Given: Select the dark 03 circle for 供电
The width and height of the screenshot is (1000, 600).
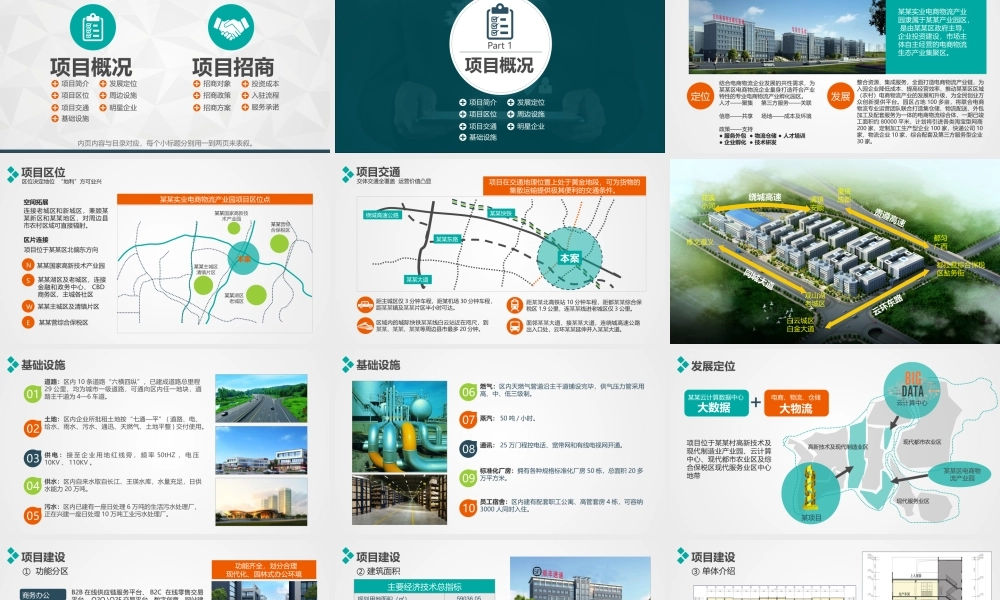Looking at the screenshot, I should pyautogui.click(x=33, y=458).
